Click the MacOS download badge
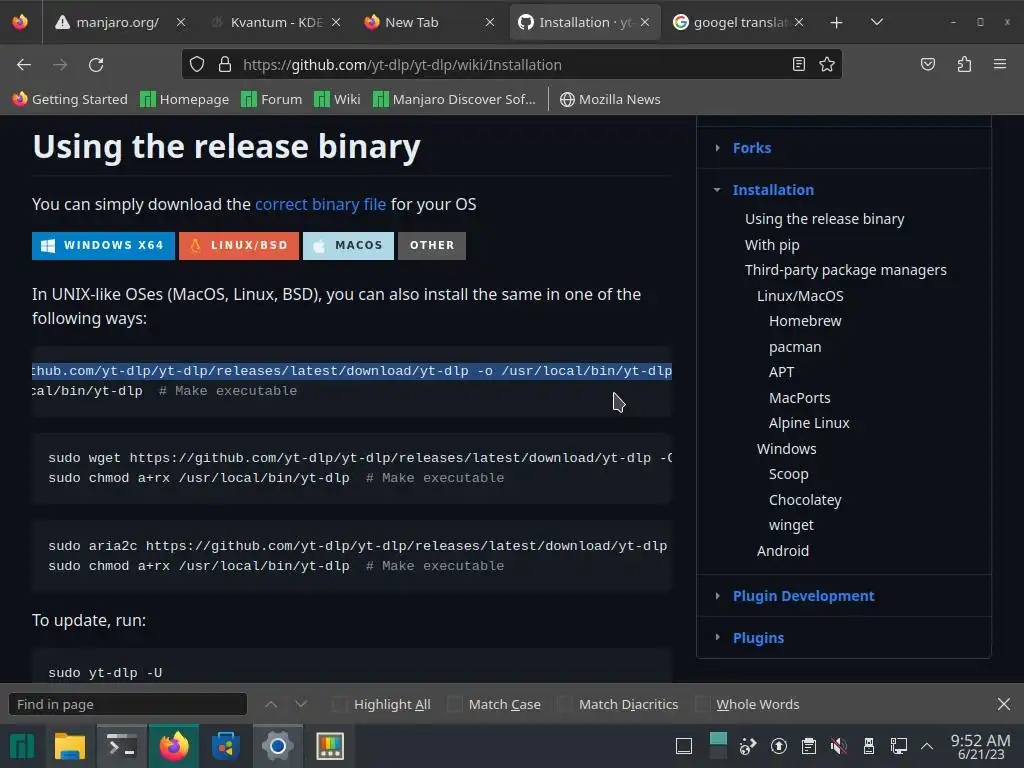 coord(348,246)
